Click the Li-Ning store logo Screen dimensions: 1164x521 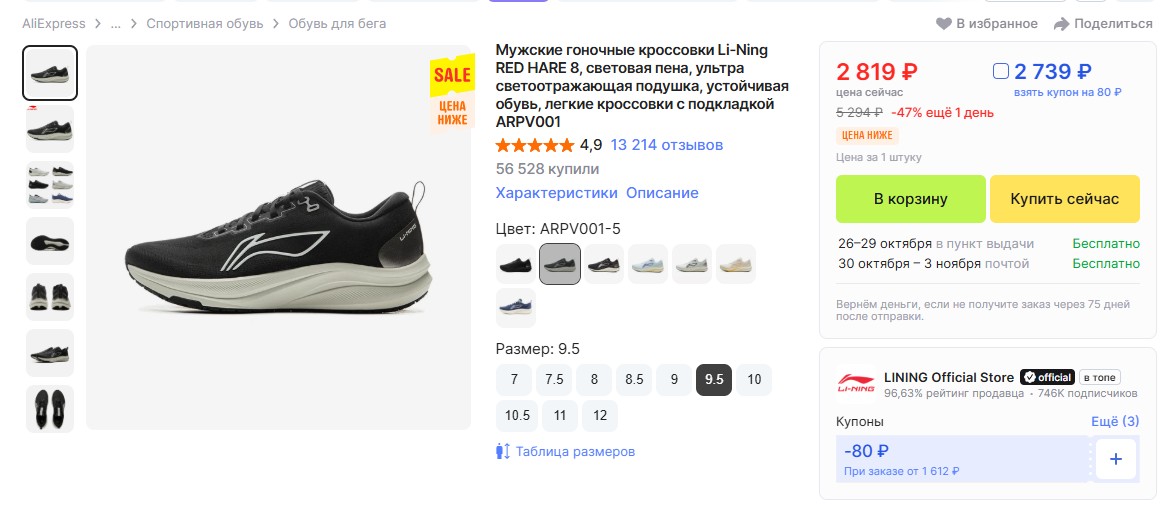tap(856, 384)
